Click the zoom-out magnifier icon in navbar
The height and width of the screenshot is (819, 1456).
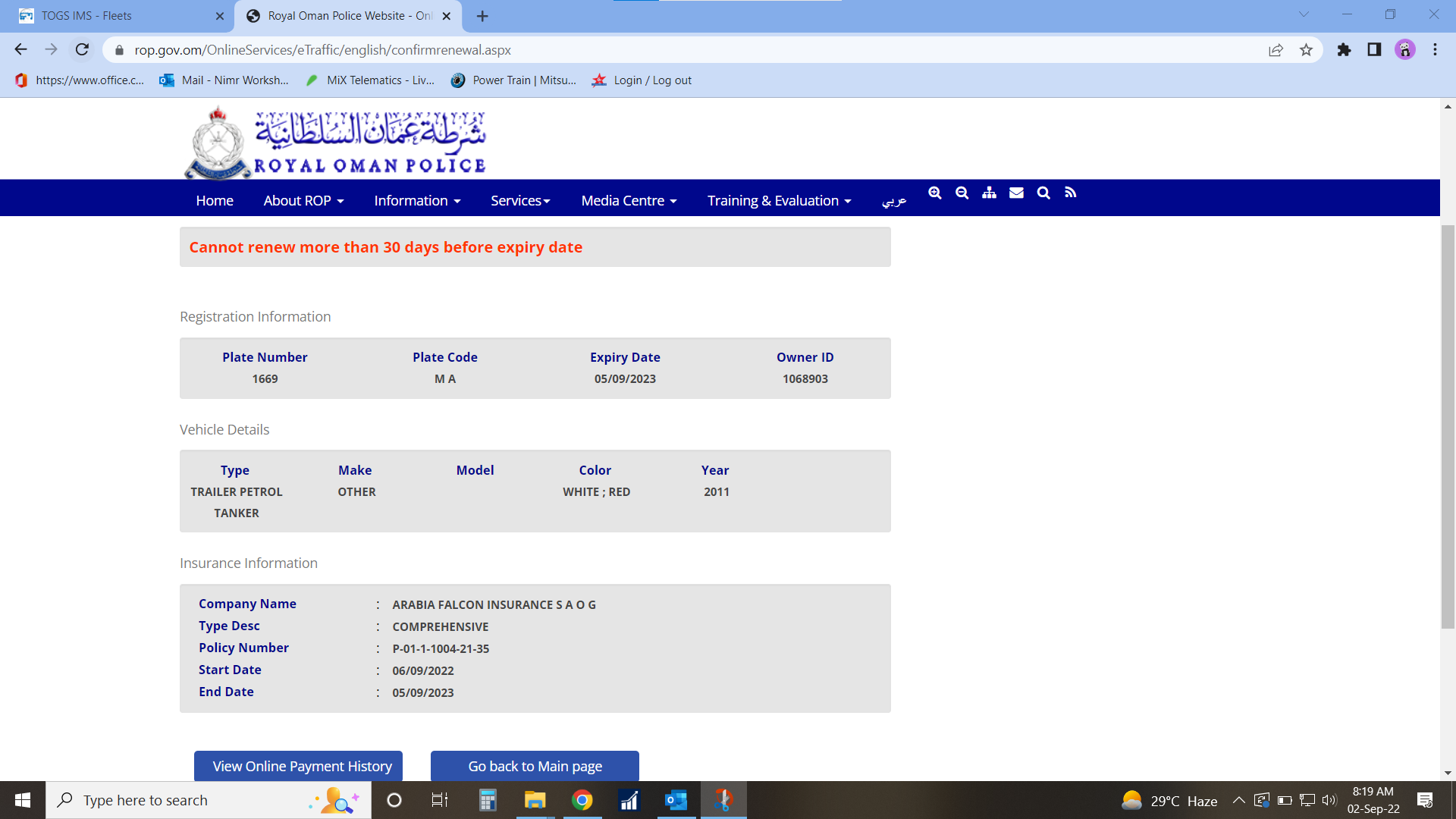pos(962,193)
